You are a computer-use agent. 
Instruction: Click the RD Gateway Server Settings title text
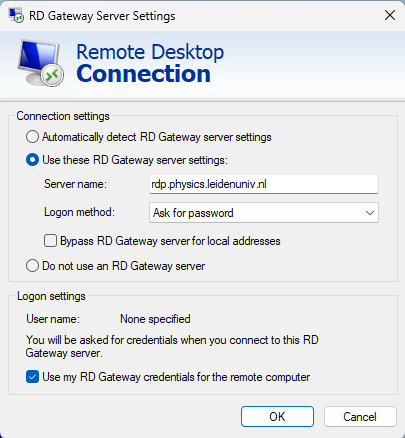102,16
